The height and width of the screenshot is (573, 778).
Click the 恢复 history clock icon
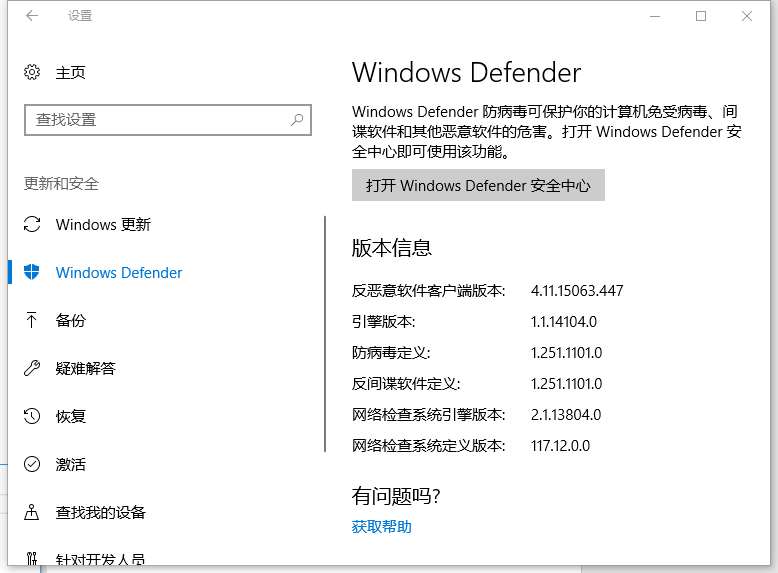point(32,416)
